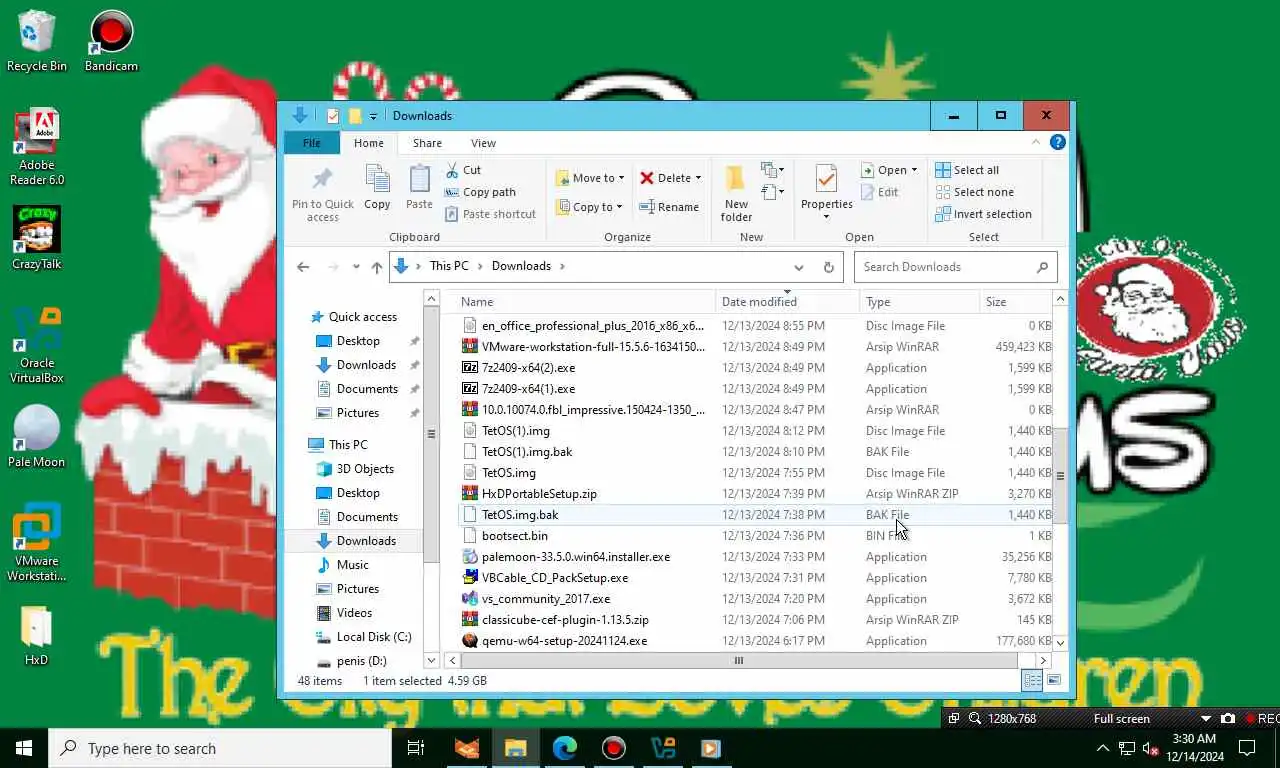Open Bandicam desktop shortcut

[x=111, y=41]
